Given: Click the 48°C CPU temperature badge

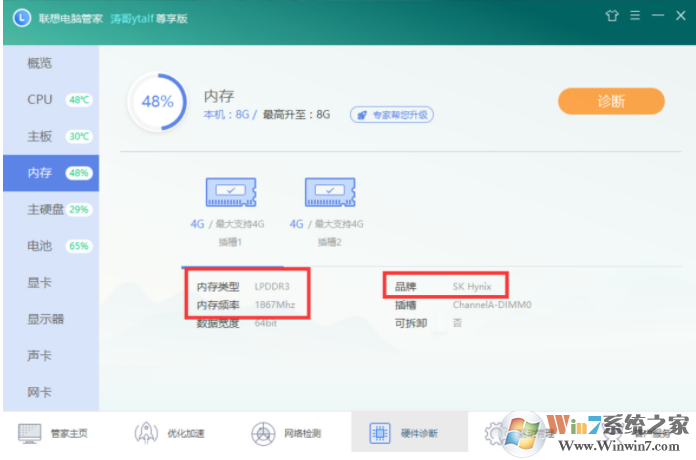Looking at the screenshot, I should (x=79, y=100).
